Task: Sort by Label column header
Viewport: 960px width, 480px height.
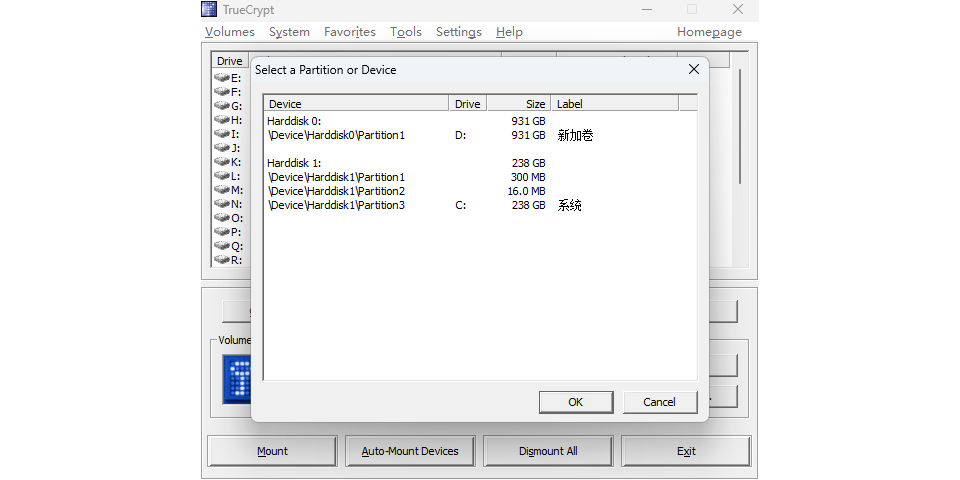Action: (x=615, y=103)
